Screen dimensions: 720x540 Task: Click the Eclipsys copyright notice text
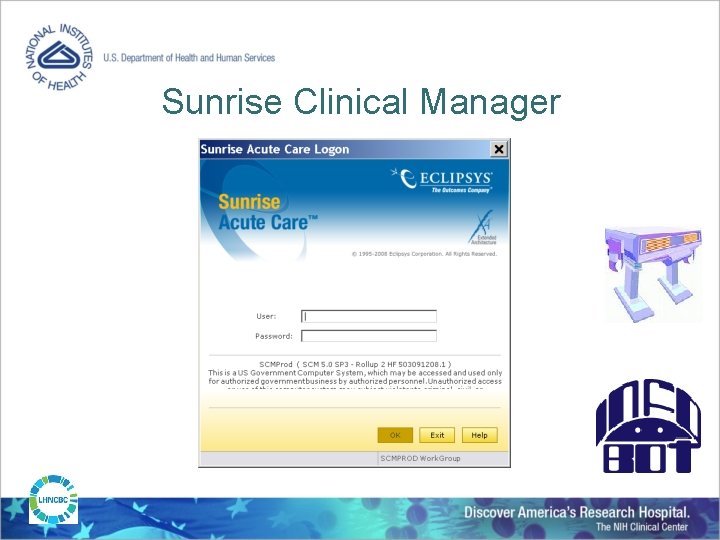(x=424, y=254)
